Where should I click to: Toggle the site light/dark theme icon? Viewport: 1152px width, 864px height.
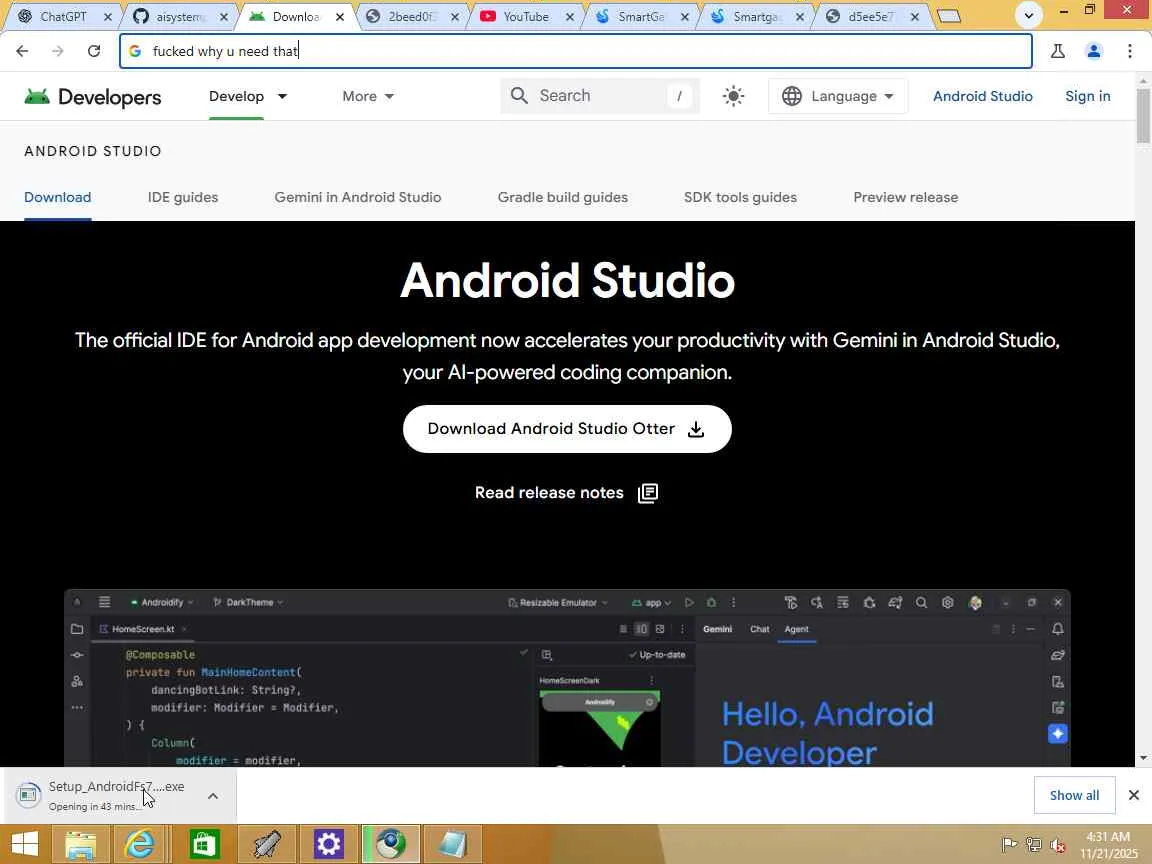(x=732, y=96)
